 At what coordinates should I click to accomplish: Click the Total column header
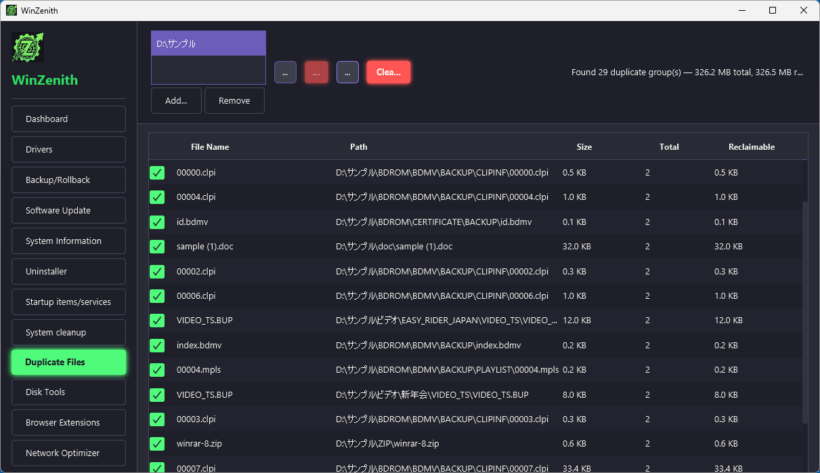coord(669,147)
